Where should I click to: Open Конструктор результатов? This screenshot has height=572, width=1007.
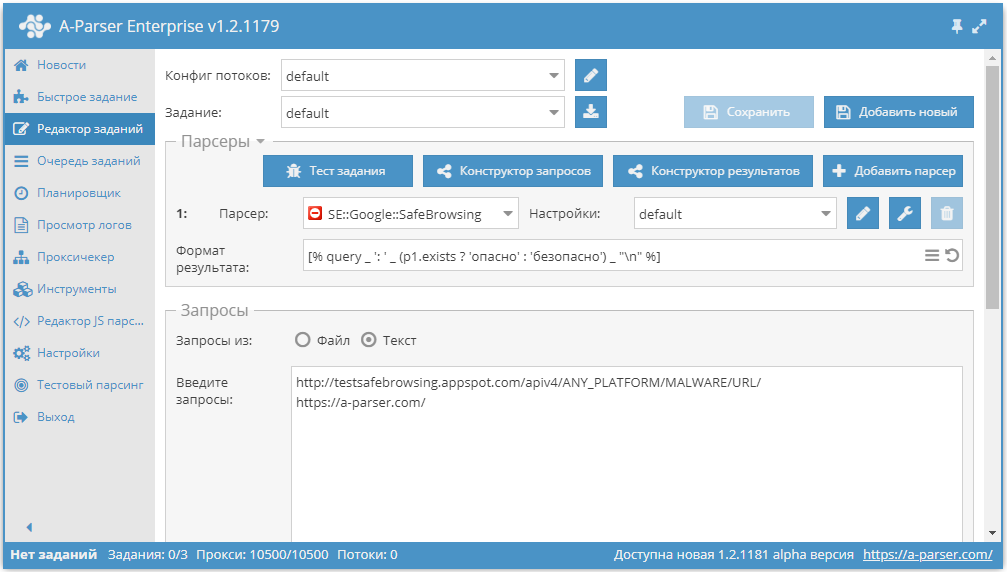(x=713, y=171)
